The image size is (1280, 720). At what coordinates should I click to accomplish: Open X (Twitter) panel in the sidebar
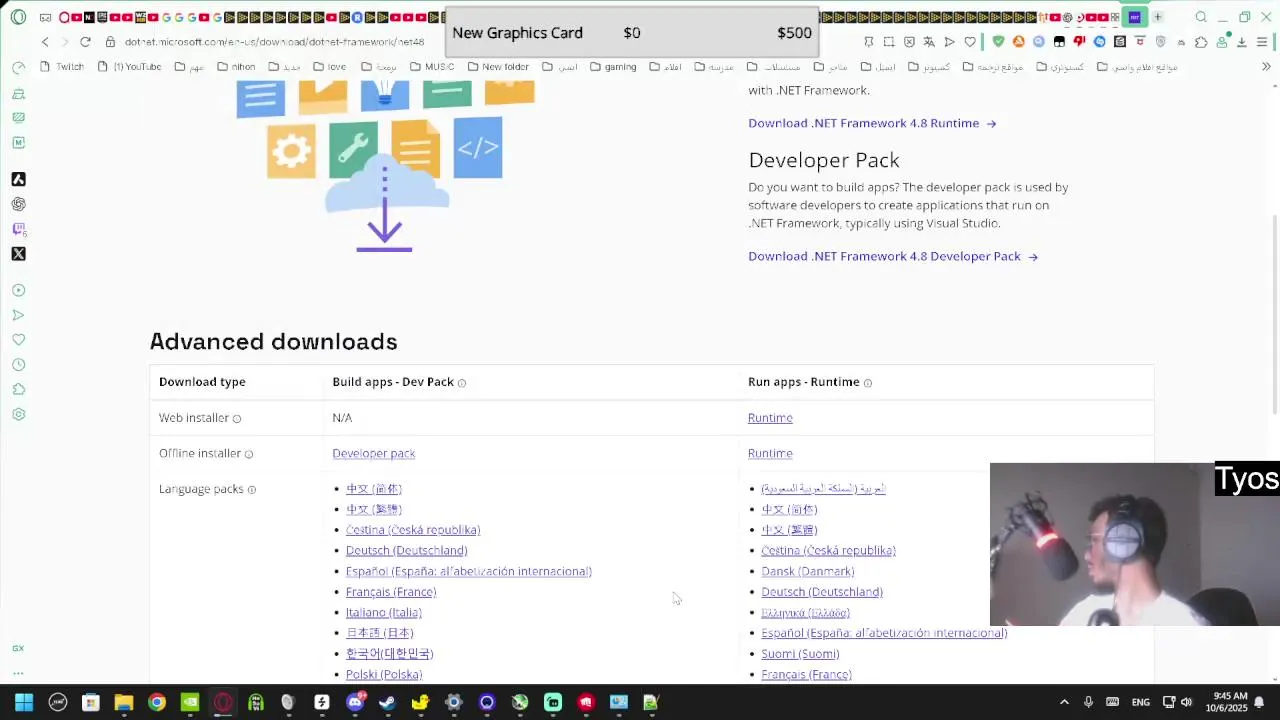pos(18,254)
